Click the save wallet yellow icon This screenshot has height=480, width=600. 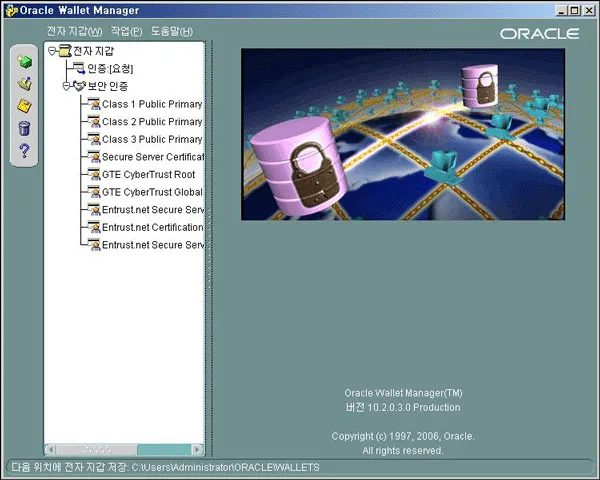click(24, 106)
